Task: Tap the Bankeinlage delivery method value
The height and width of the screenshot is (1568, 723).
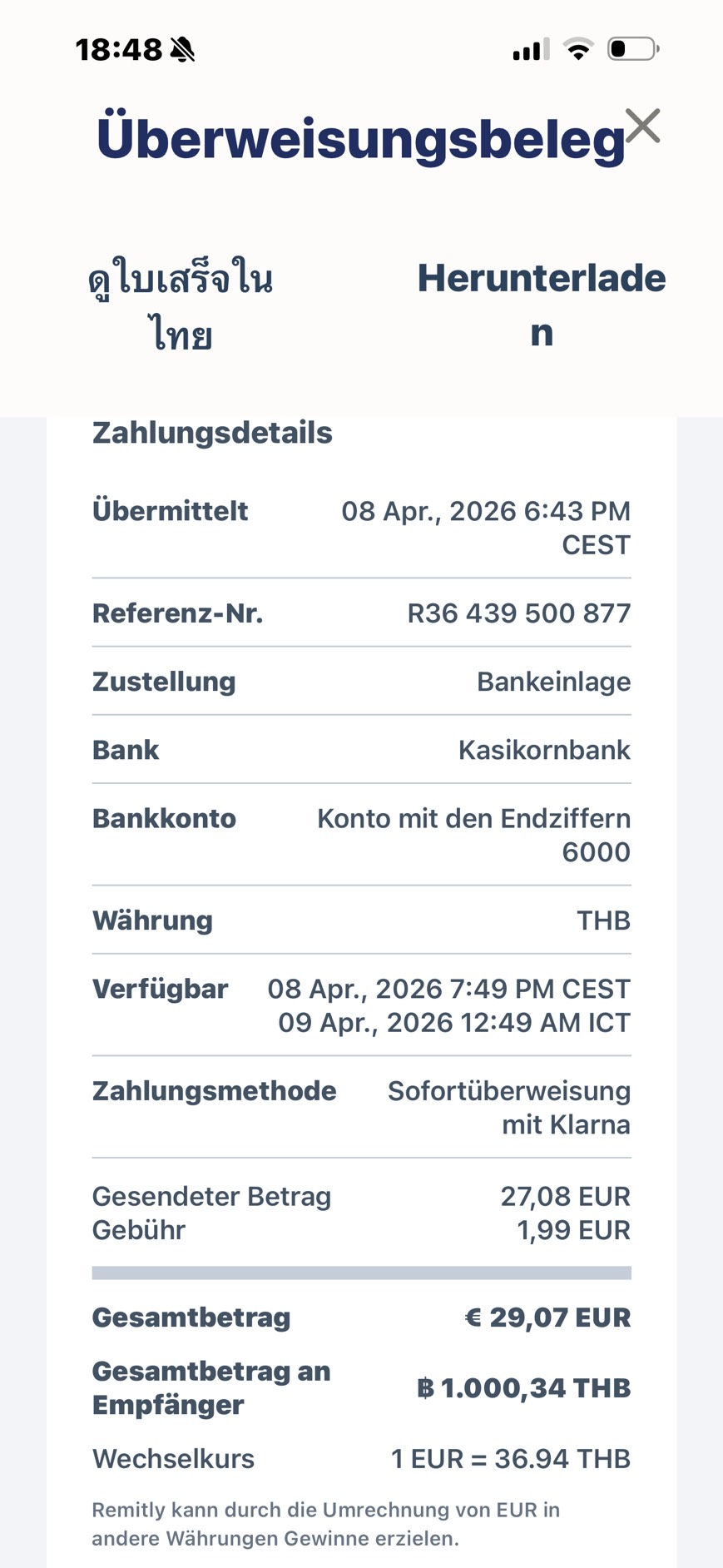Action: pos(553,682)
